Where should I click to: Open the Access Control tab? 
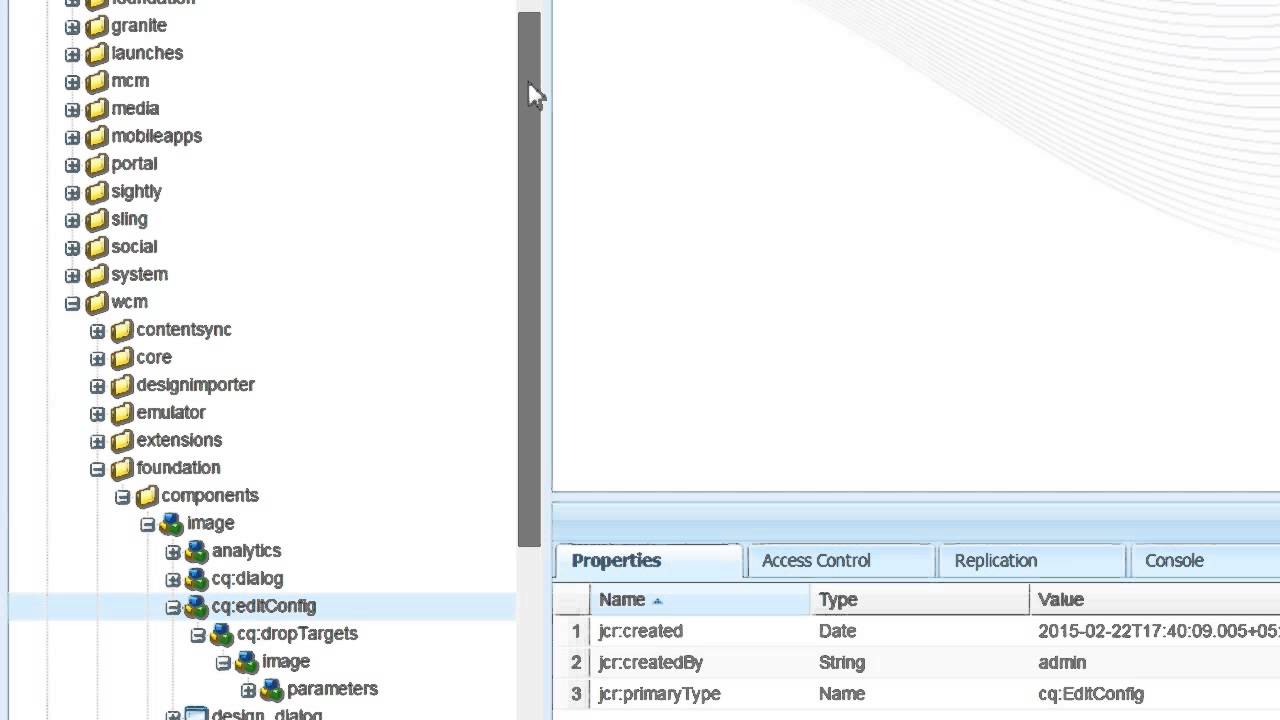[x=840, y=561]
